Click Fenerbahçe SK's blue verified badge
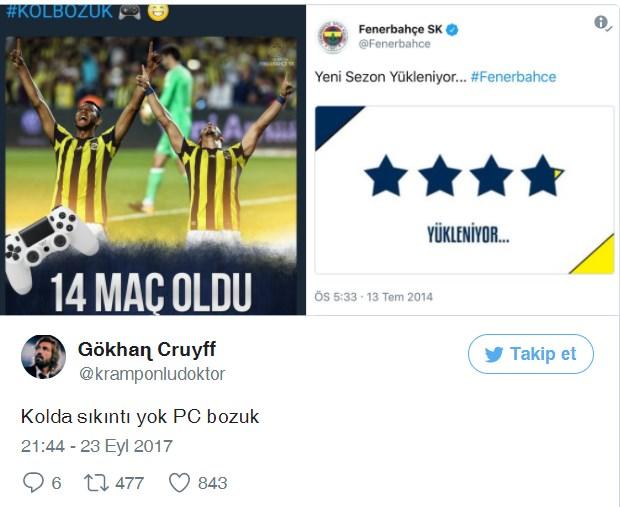 point(452,30)
